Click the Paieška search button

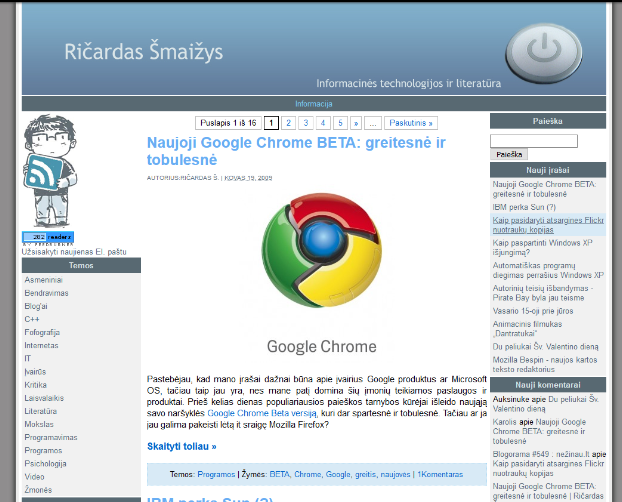tap(509, 154)
